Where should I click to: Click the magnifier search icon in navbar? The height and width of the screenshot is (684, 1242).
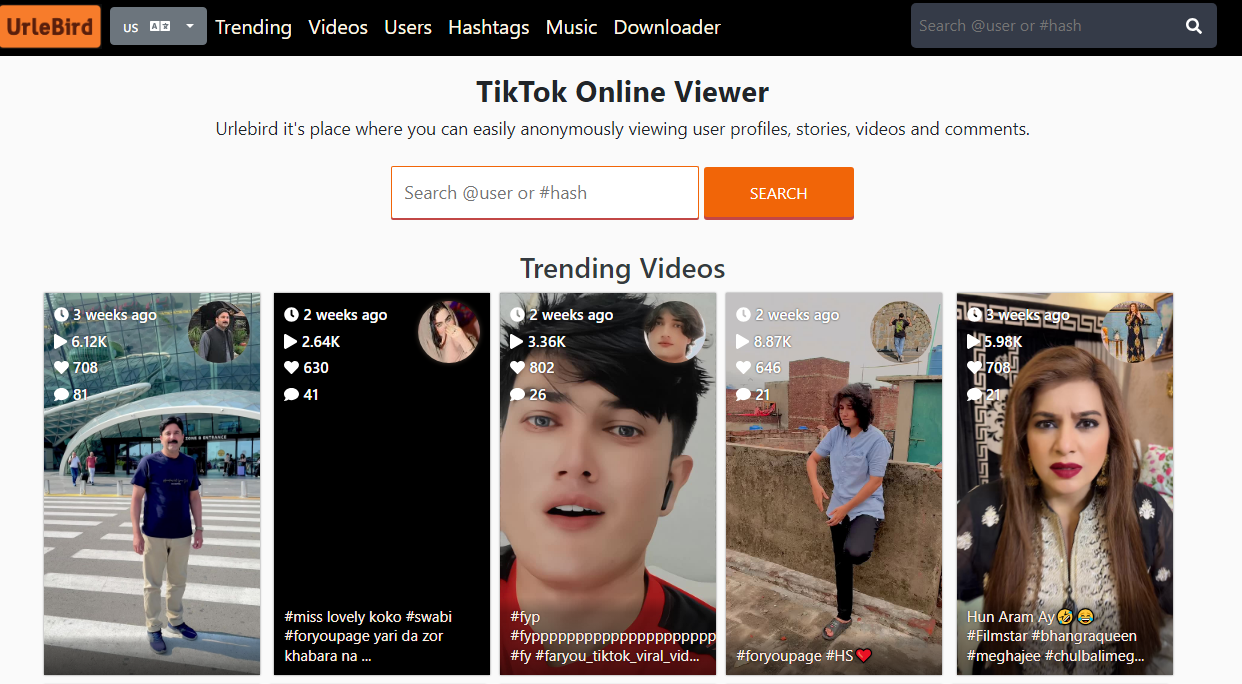point(1194,26)
